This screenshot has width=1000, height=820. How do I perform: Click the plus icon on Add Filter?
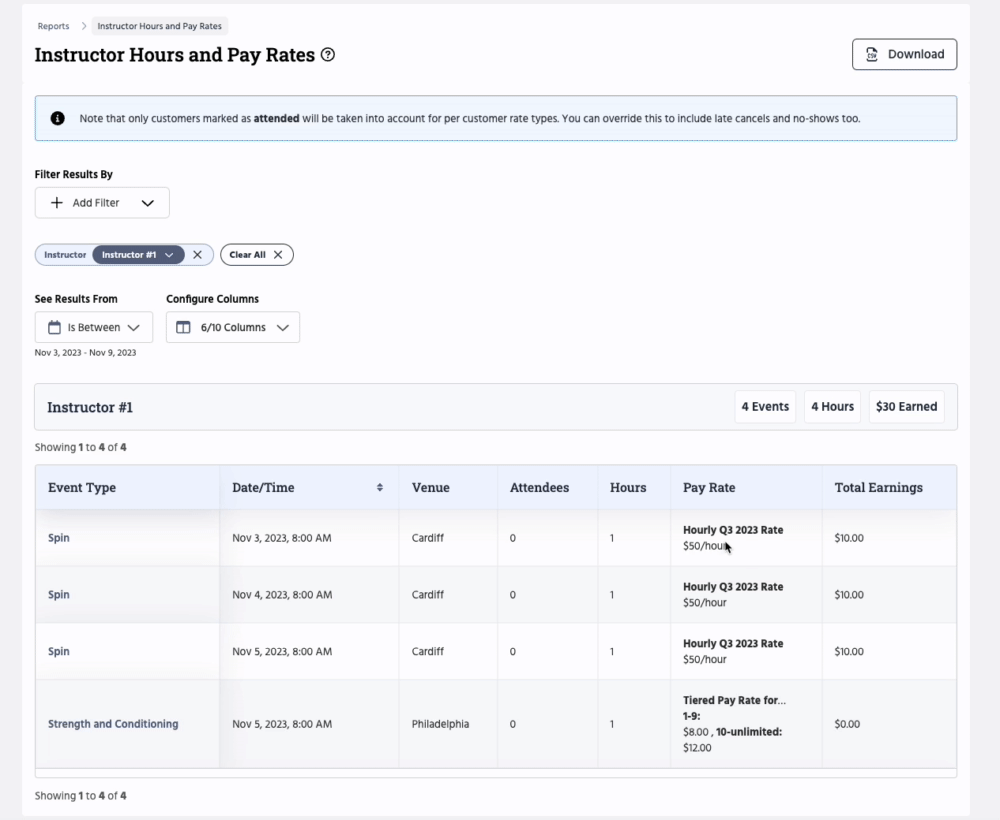57,203
